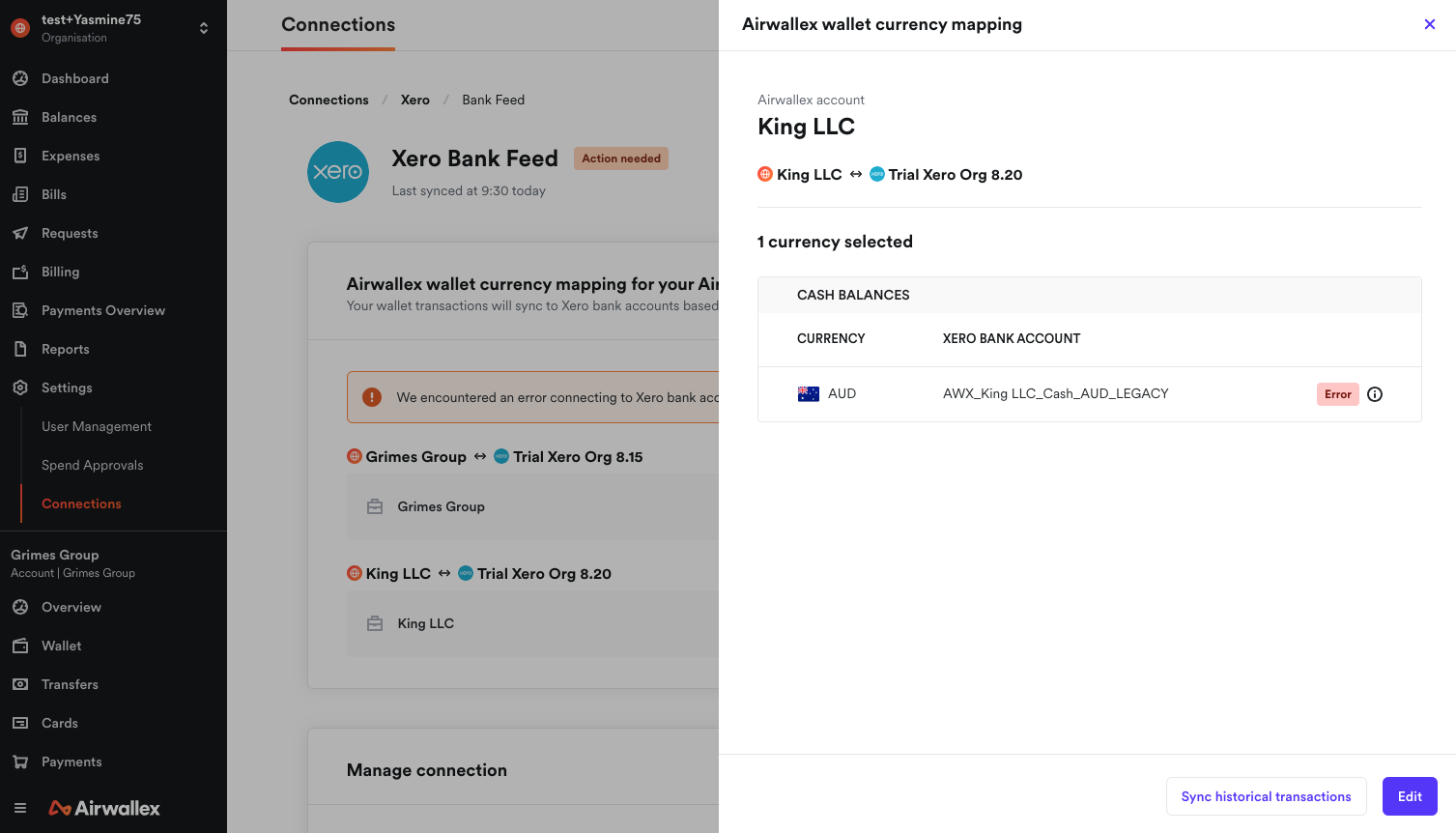This screenshot has width=1456, height=833.
Task: Click '1 currency selected' text
Action: (x=835, y=242)
